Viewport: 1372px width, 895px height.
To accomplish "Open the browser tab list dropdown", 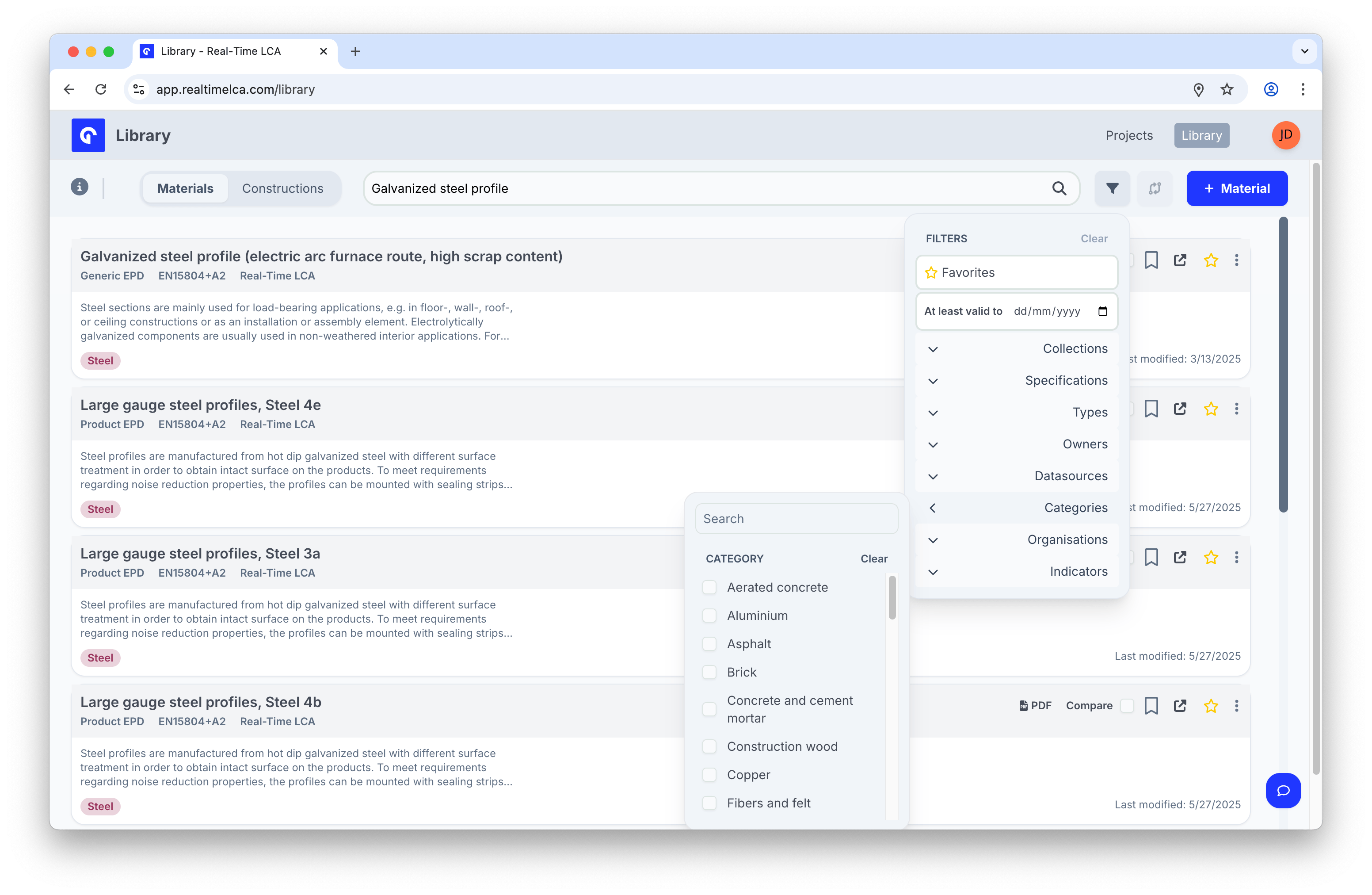I will tap(1304, 51).
